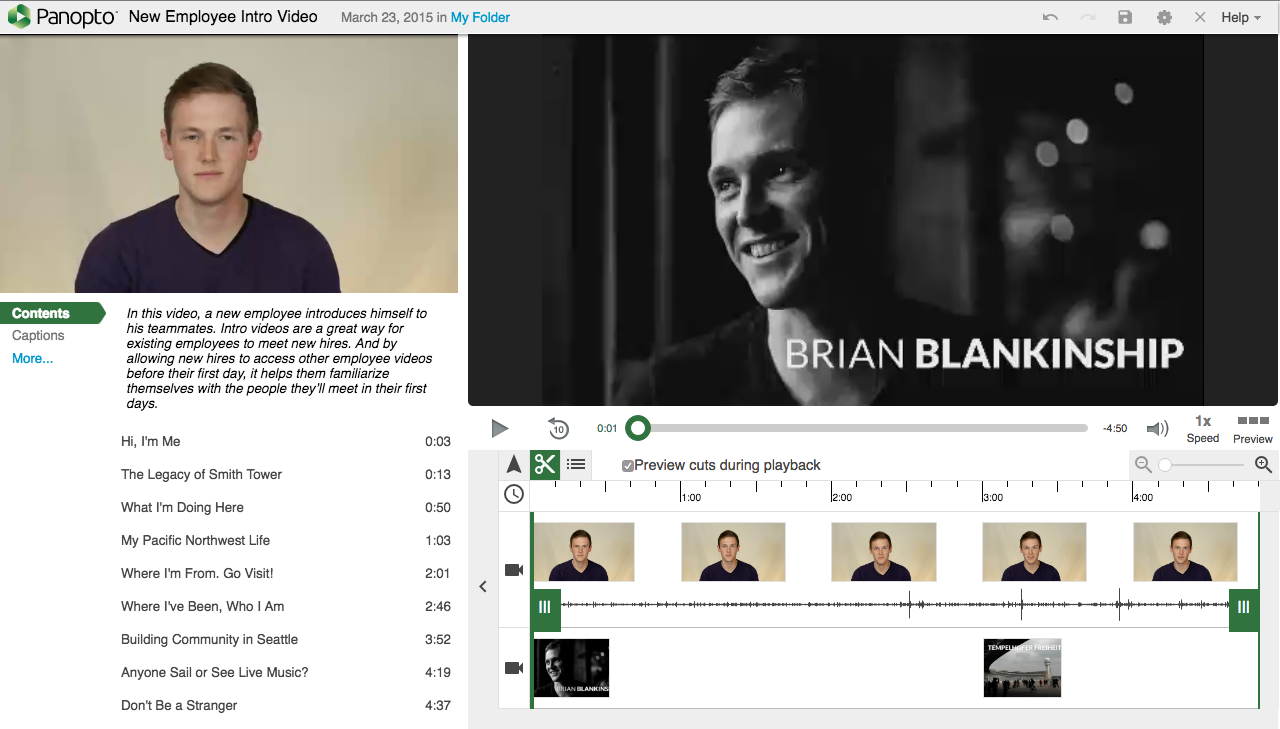Viewport: 1280px width, 729px height.
Task: Click the first primary video track thumbnail
Action: pyautogui.click(x=584, y=552)
